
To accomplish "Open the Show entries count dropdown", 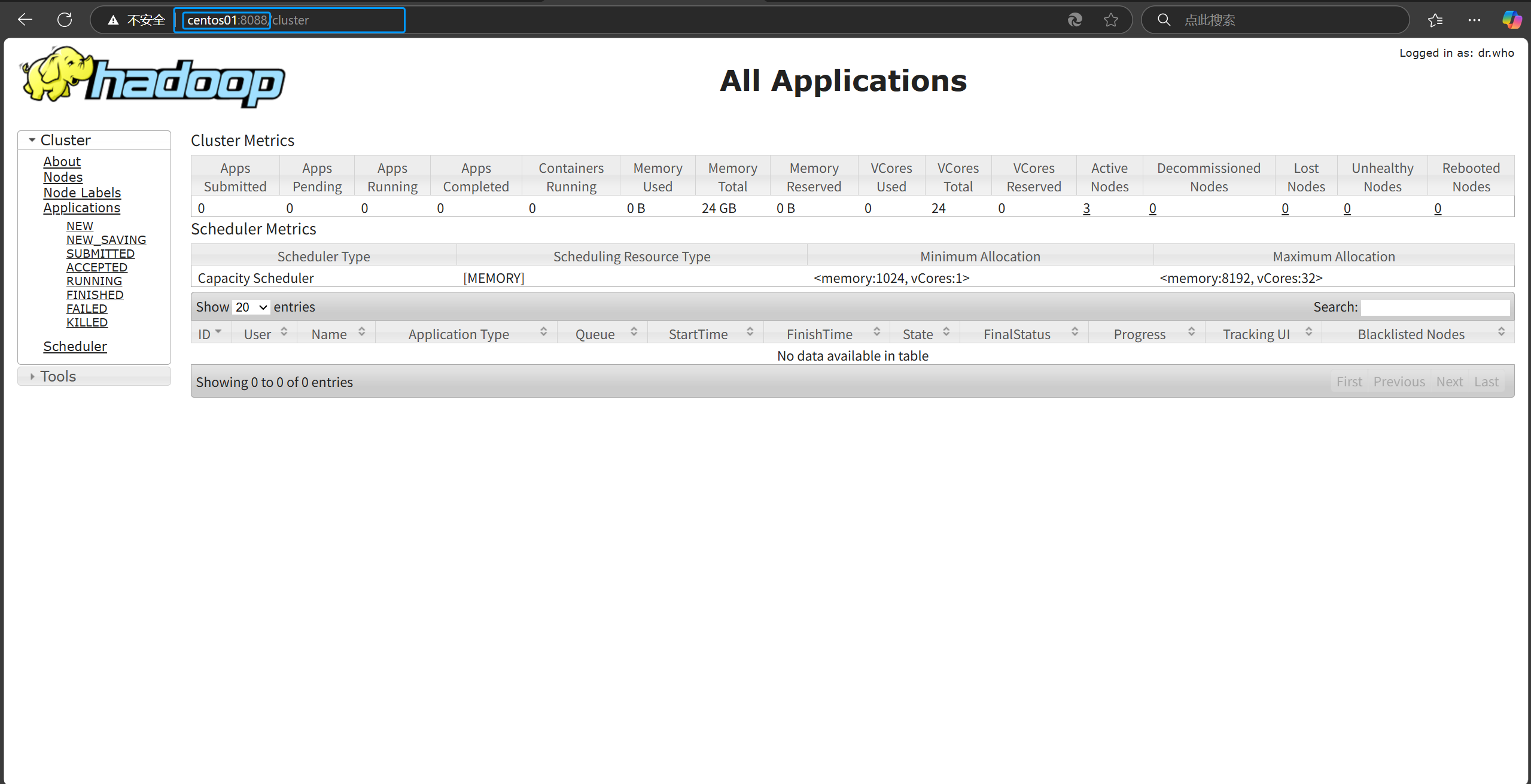I will (x=251, y=307).
